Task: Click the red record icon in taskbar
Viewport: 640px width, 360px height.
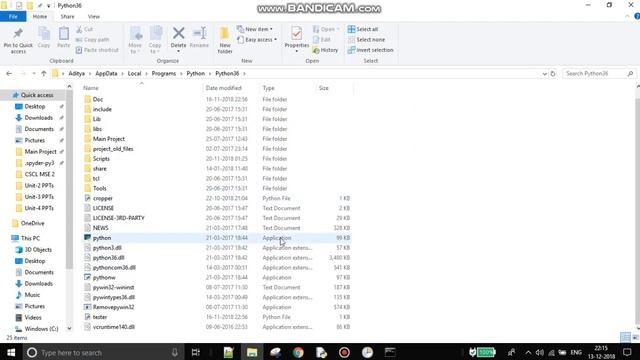Action: click(x=344, y=352)
